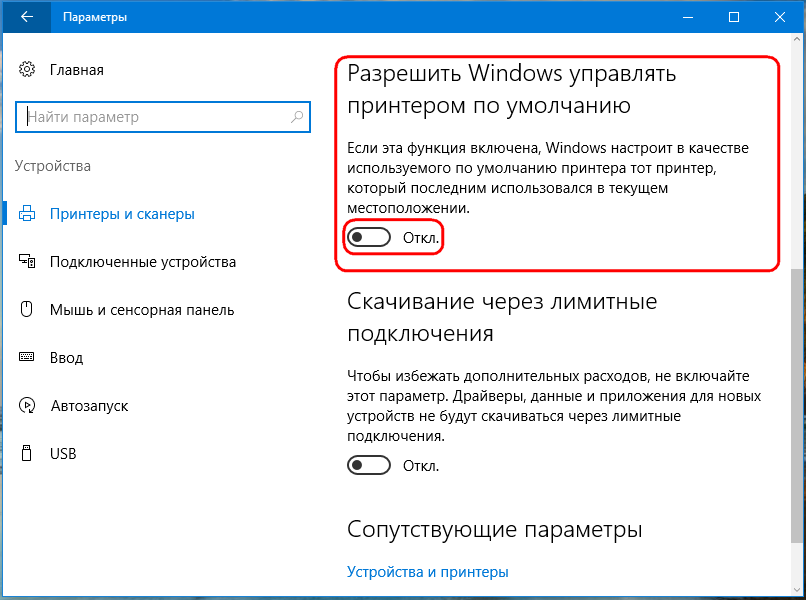Click the printer icon in sidebar
Image resolution: width=806 pixels, height=600 pixels.
(x=27, y=213)
